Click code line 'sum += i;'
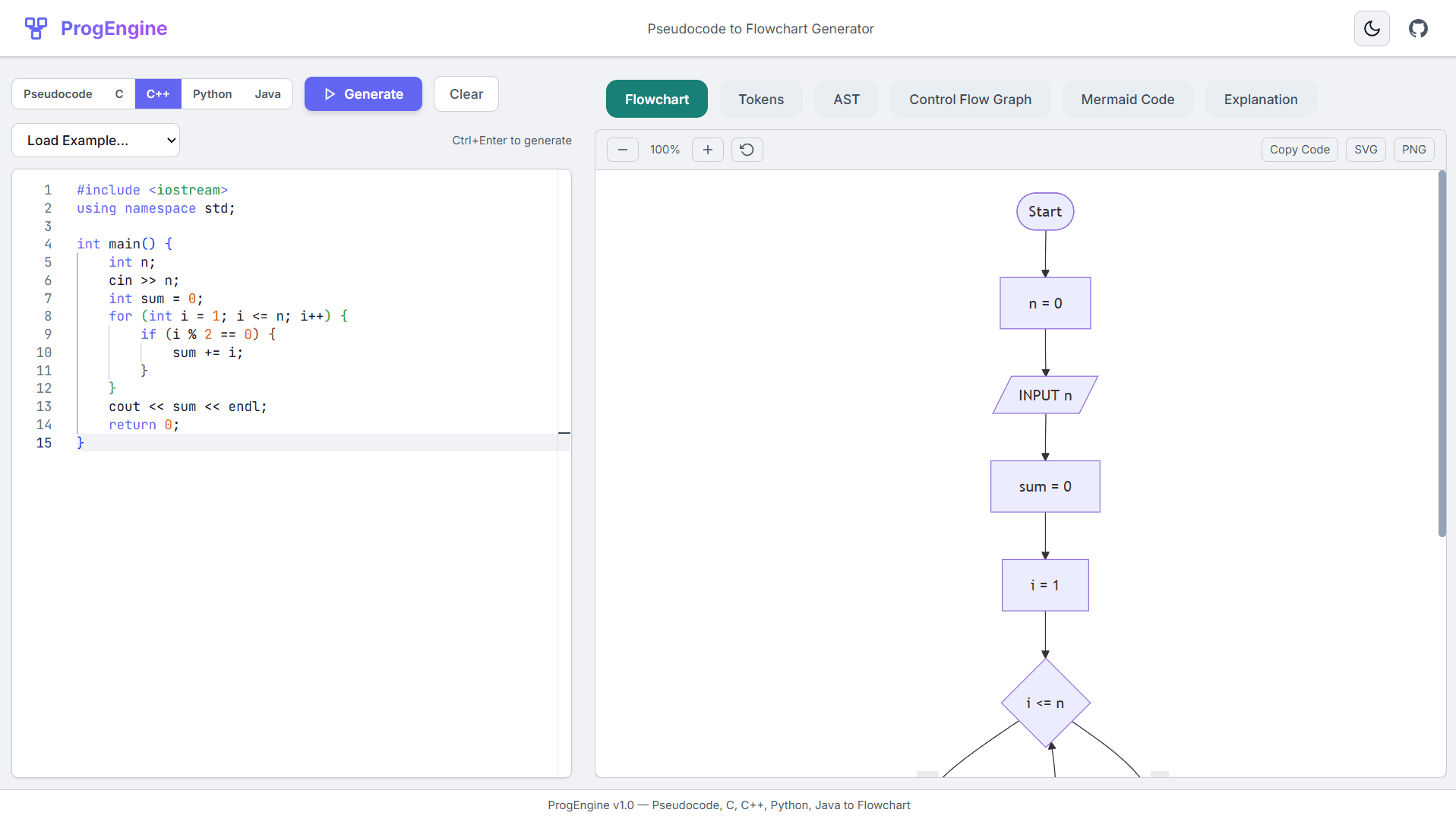Image resolution: width=1456 pixels, height=819 pixels. [207, 353]
